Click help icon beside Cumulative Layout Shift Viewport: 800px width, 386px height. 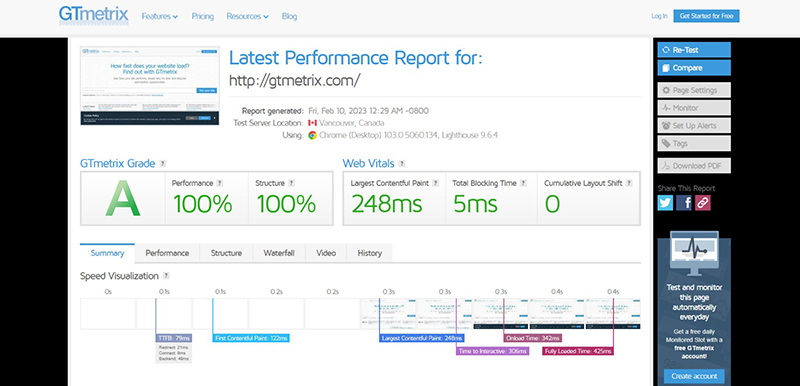629,183
